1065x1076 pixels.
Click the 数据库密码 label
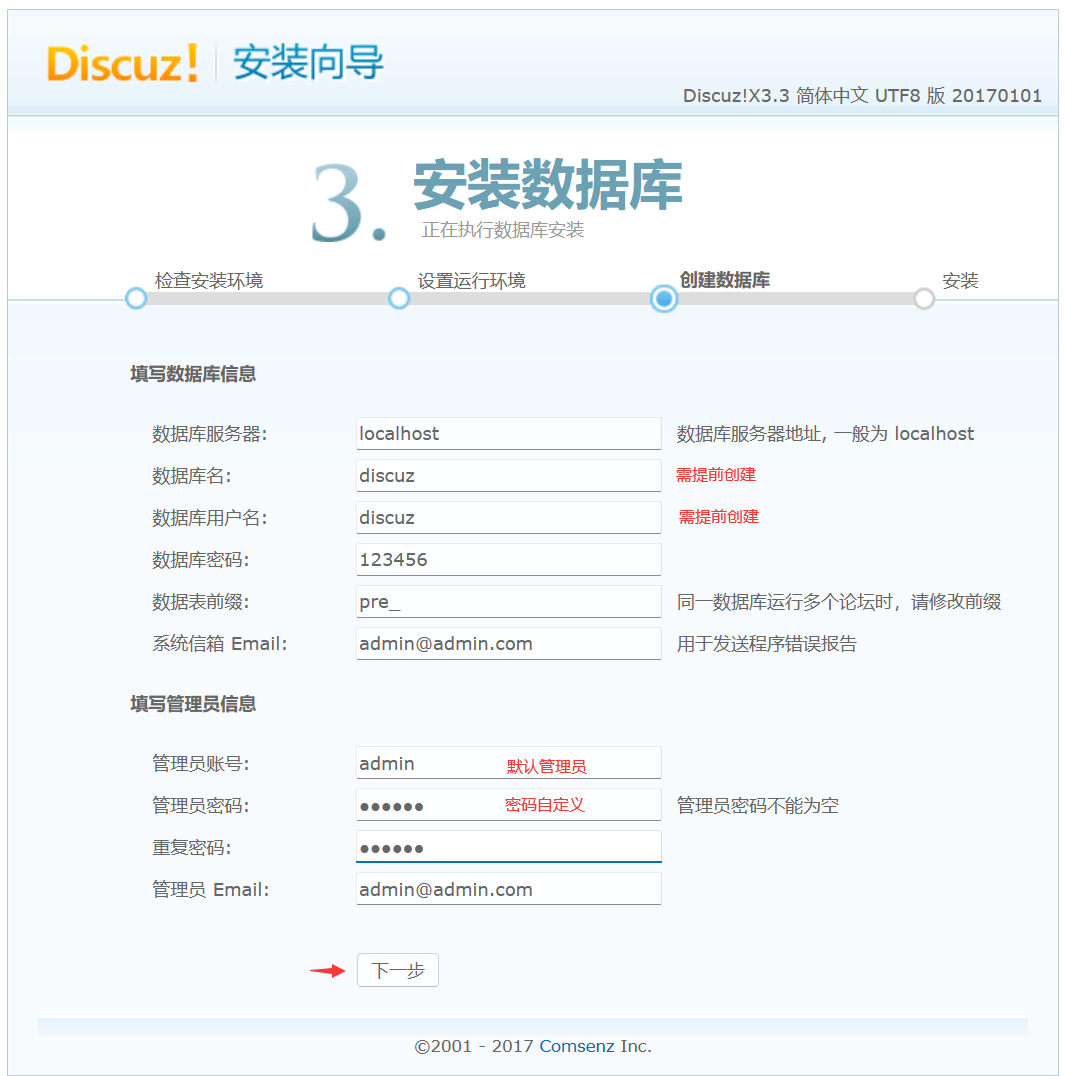coord(200,559)
